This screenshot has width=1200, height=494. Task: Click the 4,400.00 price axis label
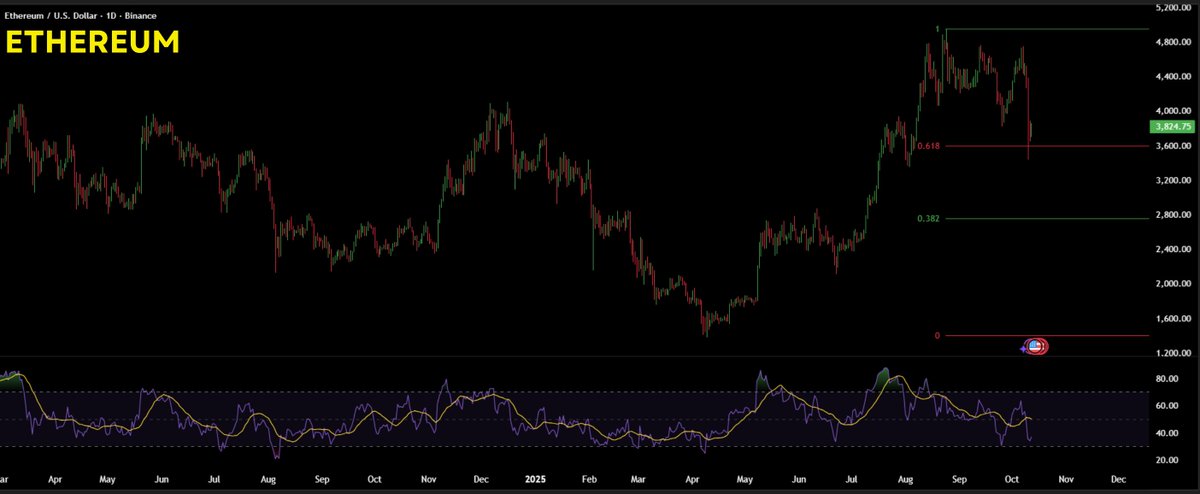pos(1172,77)
